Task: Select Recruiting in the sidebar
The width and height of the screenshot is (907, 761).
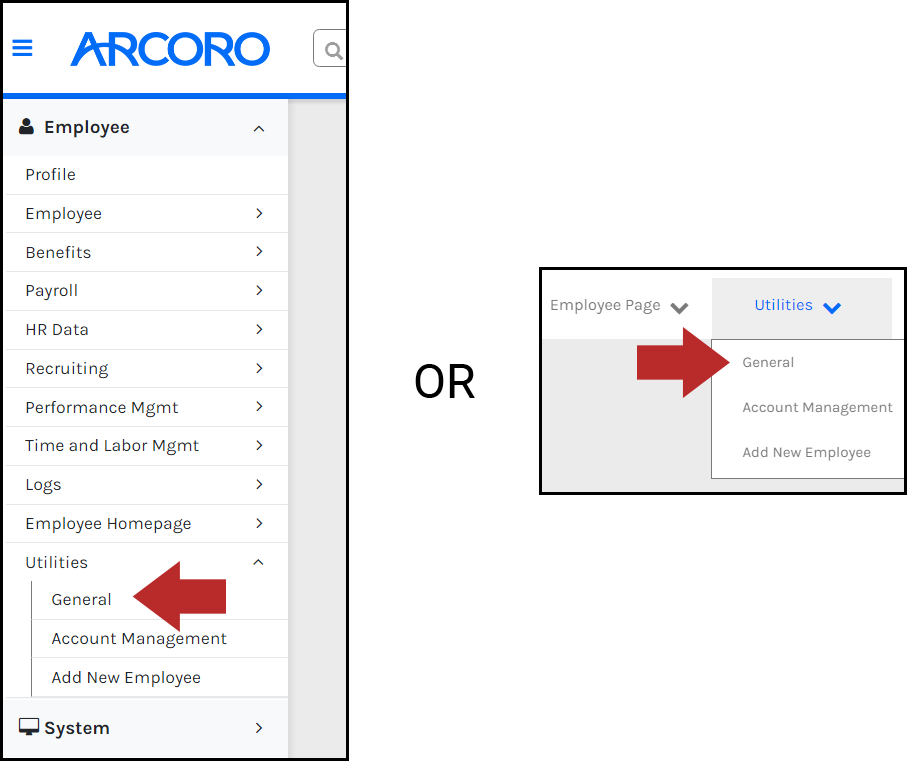Action: 67,369
